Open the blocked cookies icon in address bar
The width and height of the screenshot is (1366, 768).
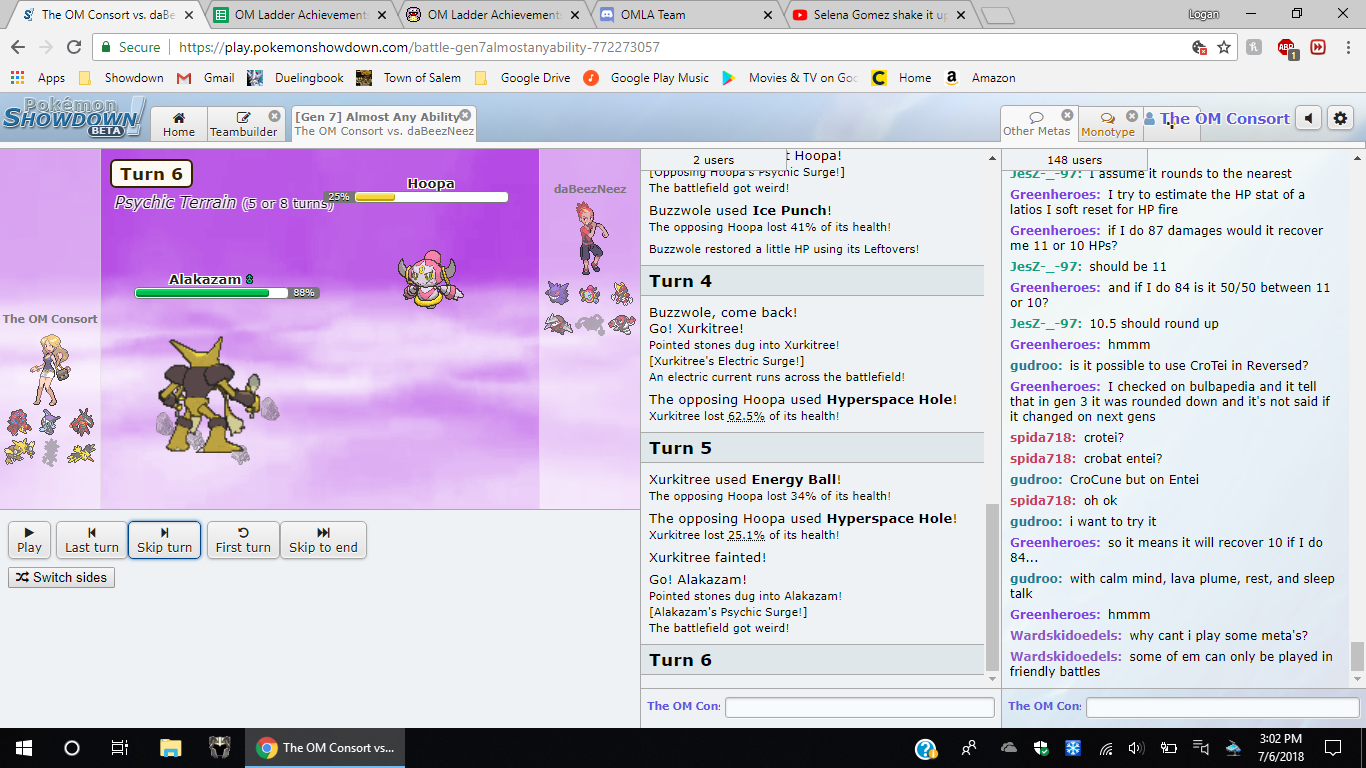(1199, 47)
